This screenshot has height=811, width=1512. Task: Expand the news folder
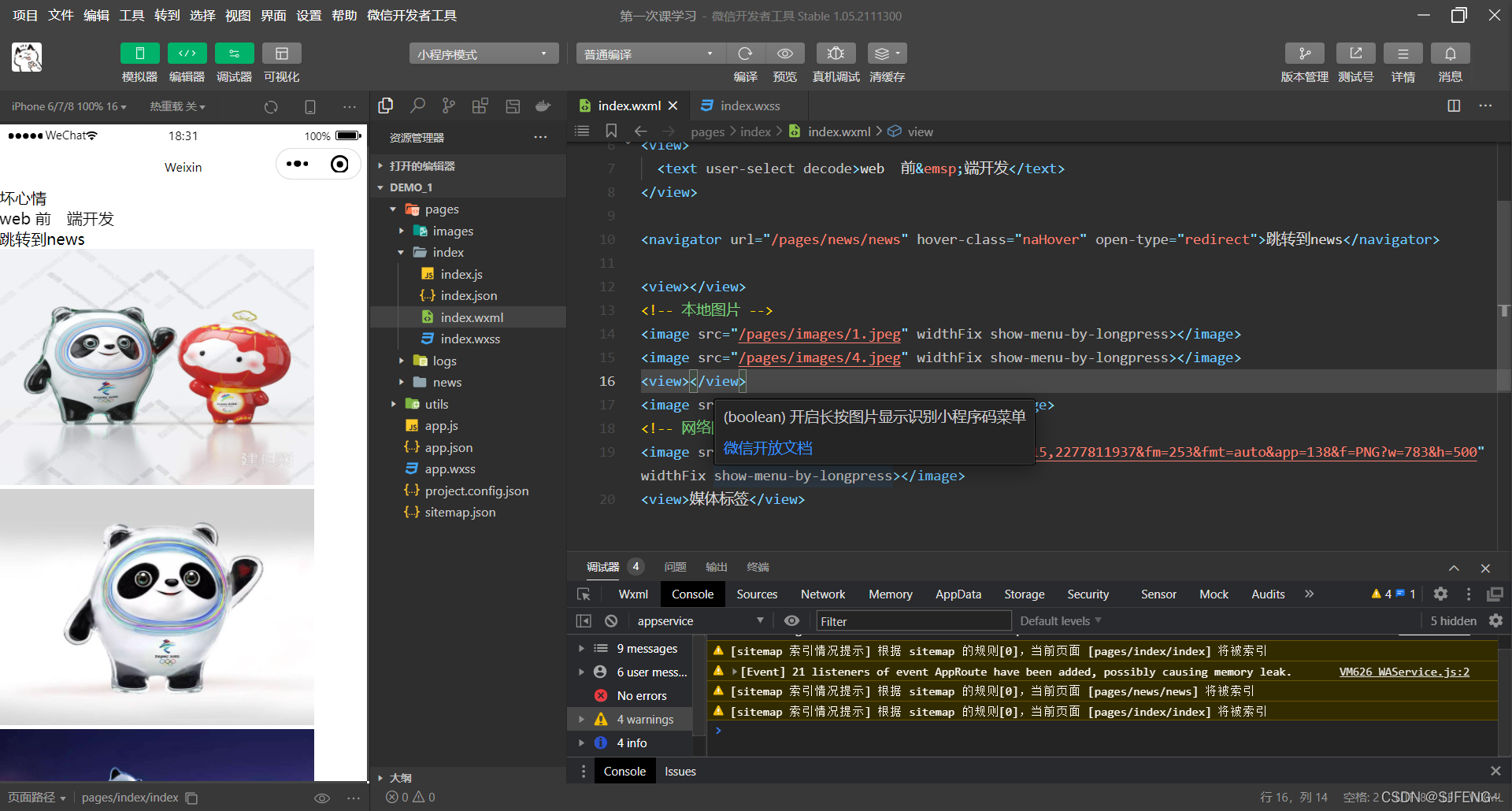coord(468,382)
